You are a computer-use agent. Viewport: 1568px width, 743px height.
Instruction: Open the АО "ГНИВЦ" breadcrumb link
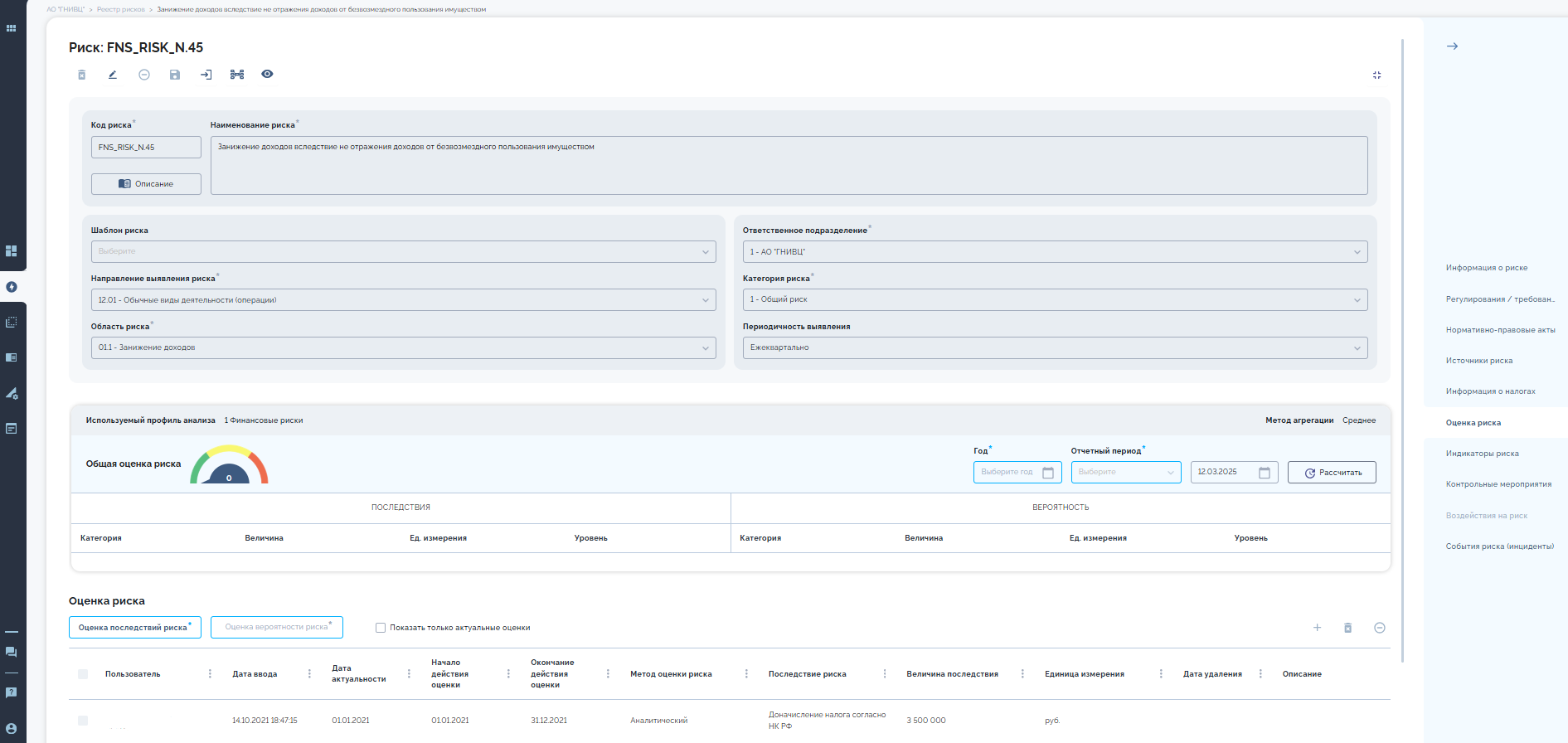tap(66, 10)
